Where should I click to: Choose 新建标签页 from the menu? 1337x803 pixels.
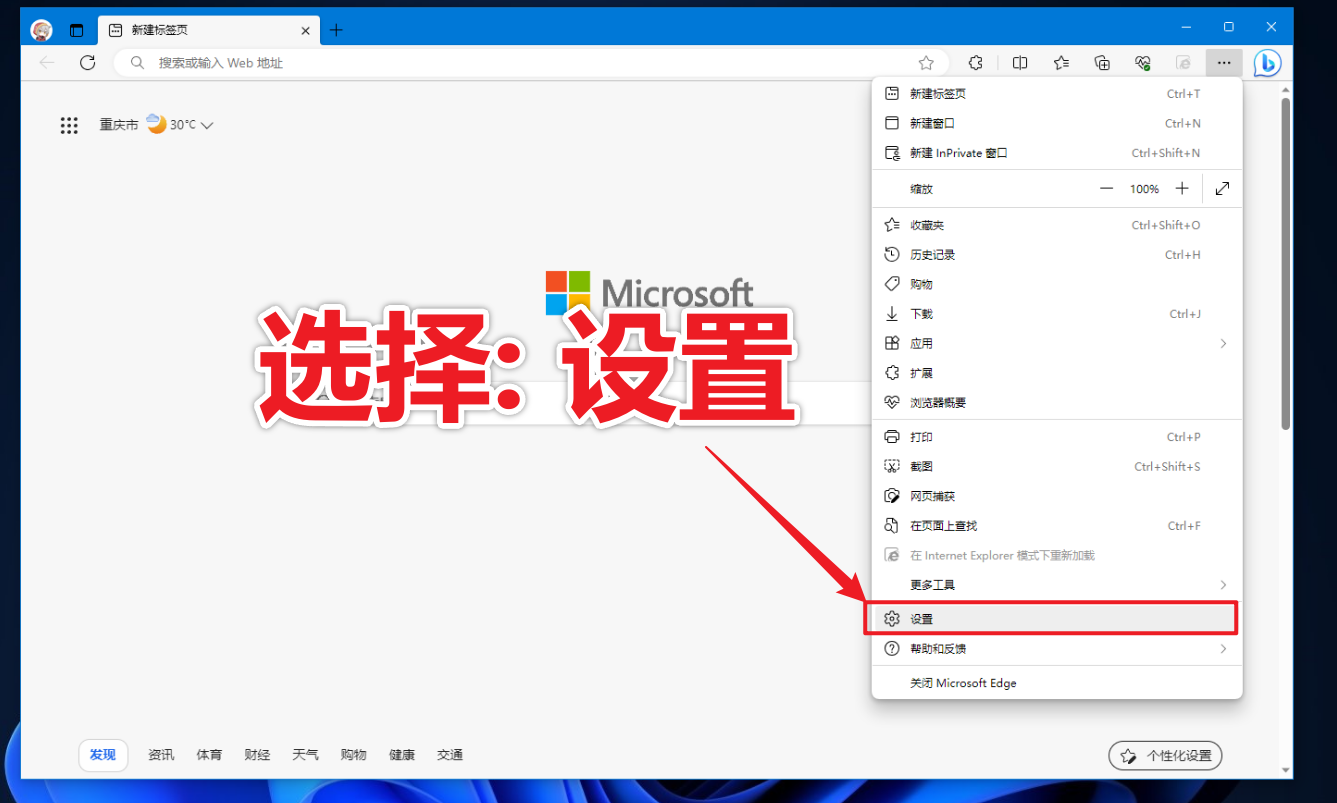(x=1057, y=94)
